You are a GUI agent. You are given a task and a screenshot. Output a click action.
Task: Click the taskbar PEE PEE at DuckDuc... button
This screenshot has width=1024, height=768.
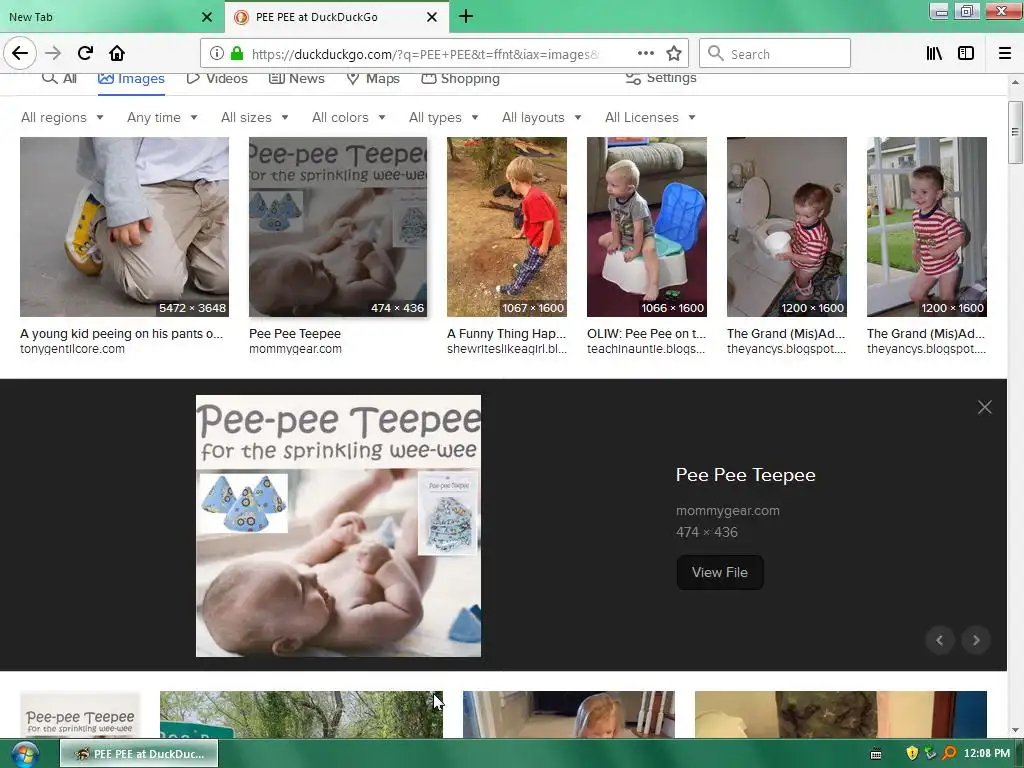pos(139,754)
